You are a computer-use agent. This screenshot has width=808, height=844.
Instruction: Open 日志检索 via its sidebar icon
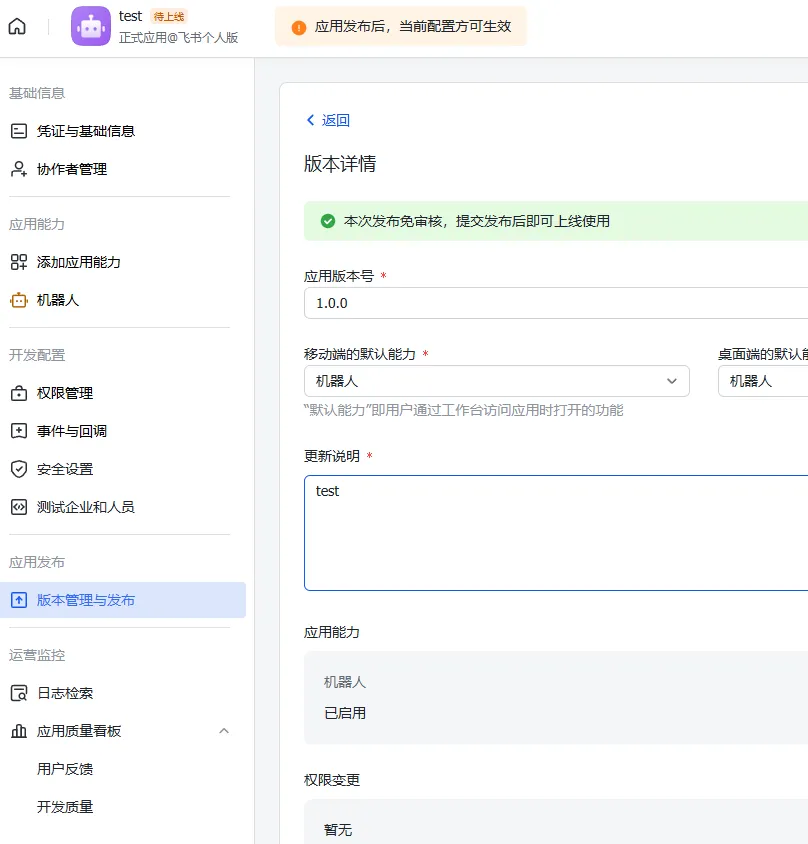coord(20,692)
